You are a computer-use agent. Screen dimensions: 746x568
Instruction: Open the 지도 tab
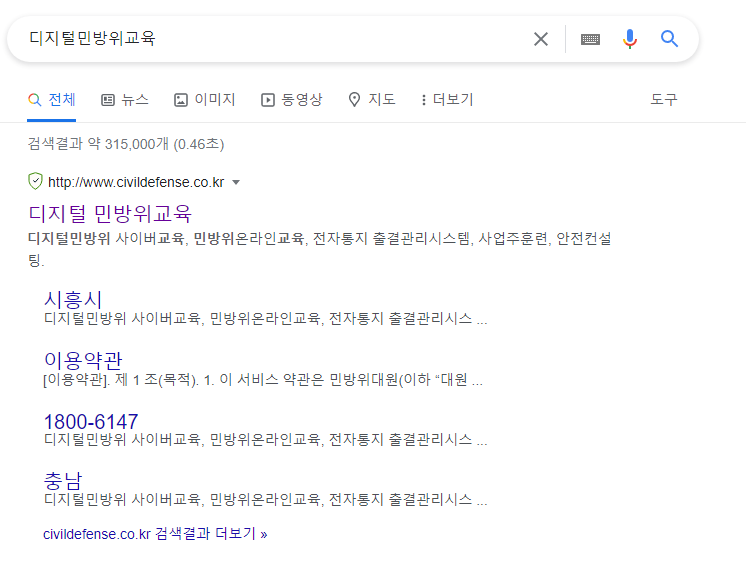(x=372, y=100)
